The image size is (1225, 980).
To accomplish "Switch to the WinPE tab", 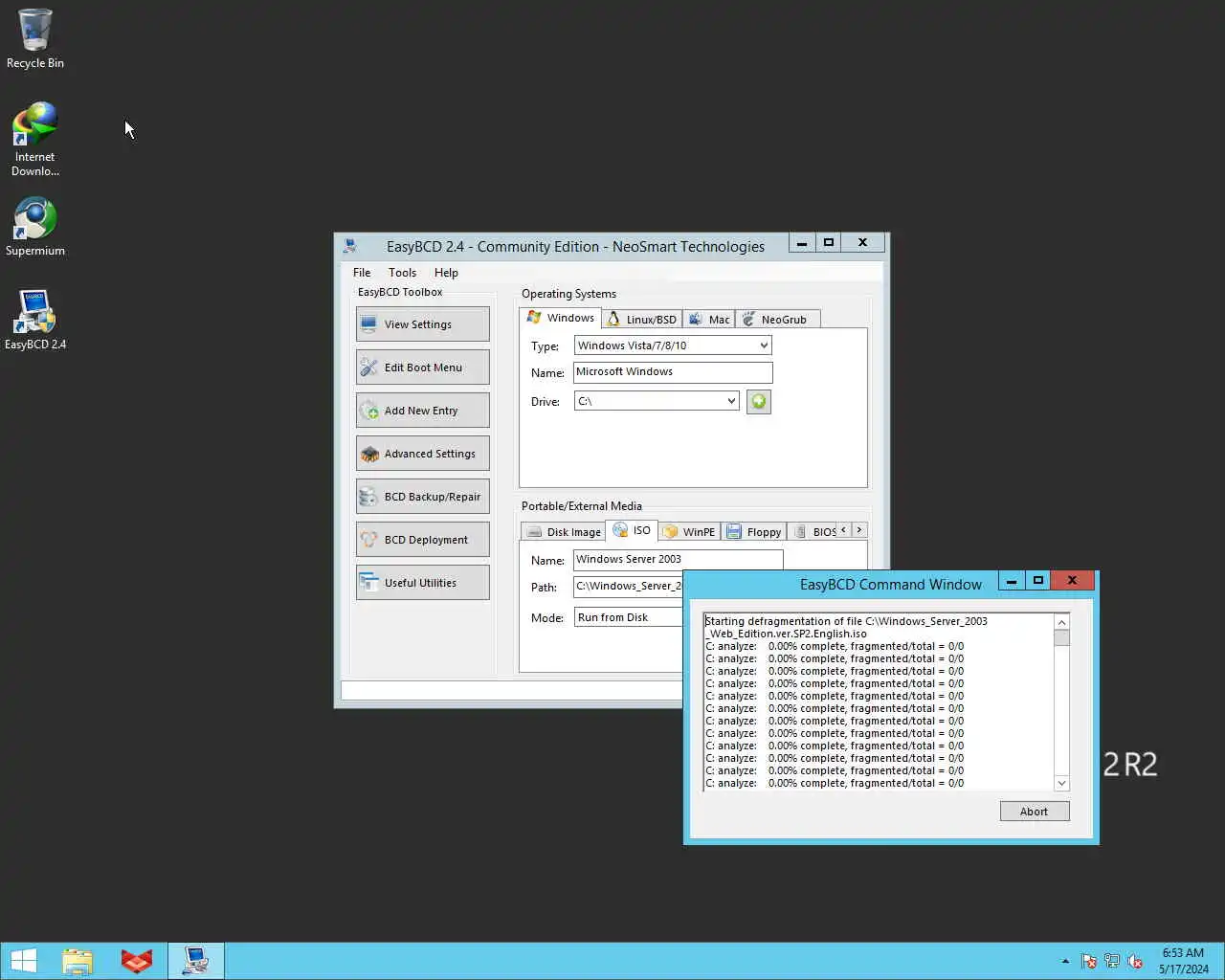I will 689,532.
